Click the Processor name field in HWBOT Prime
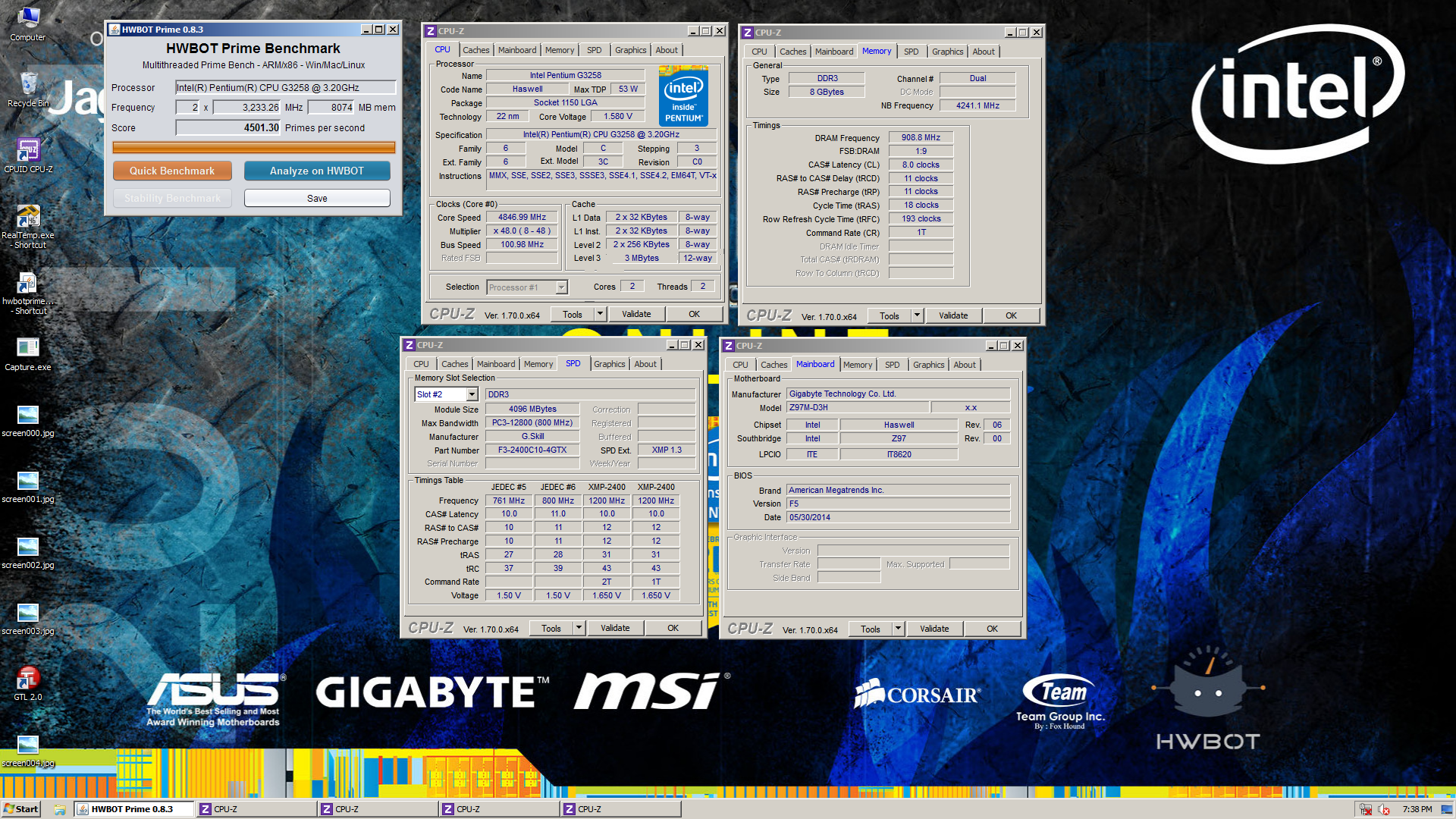Image resolution: width=1456 pixels, height=819 pixels. pyautogui.click(x=286, y=87)
